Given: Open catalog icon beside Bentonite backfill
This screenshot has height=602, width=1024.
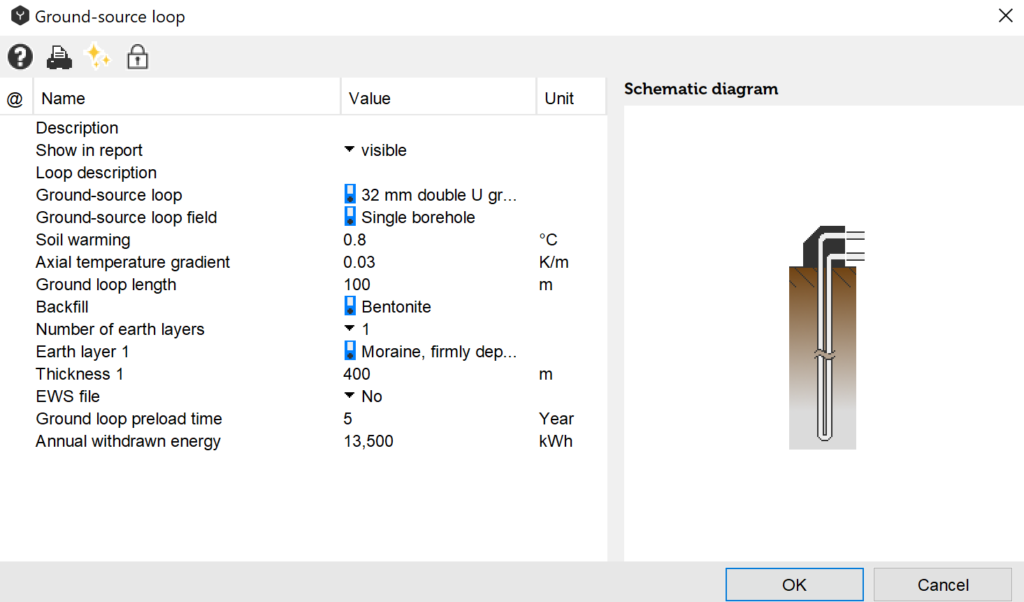Looking at the screenshot, I should click(350, 307).
